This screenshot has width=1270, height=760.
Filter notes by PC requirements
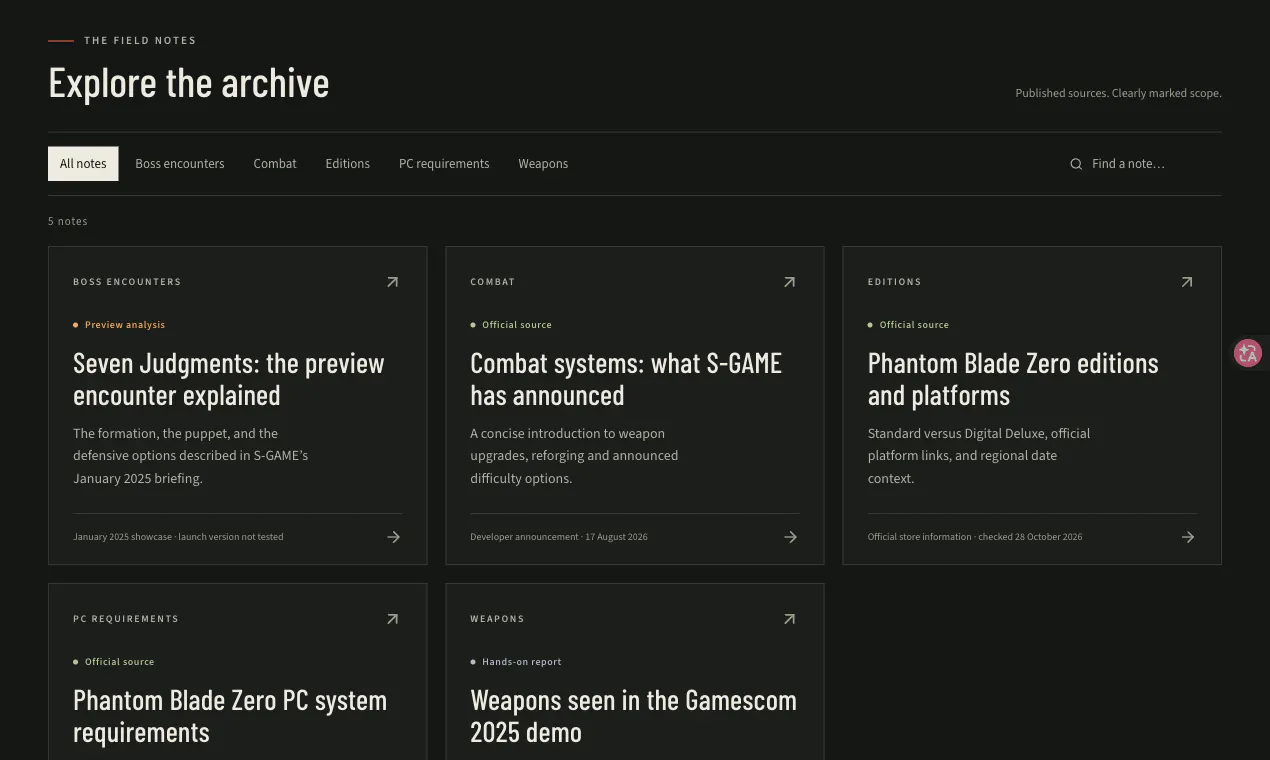point(444,164)
